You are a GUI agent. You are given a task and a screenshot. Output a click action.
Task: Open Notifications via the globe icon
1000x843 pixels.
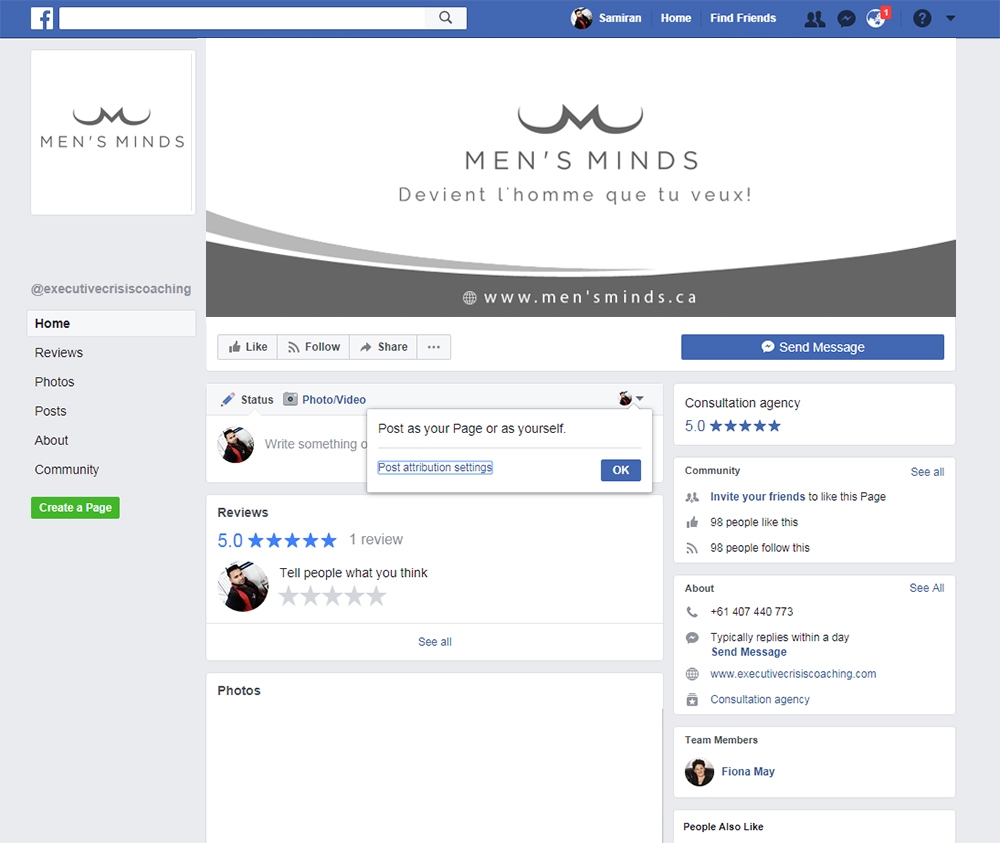coord(876,18)
